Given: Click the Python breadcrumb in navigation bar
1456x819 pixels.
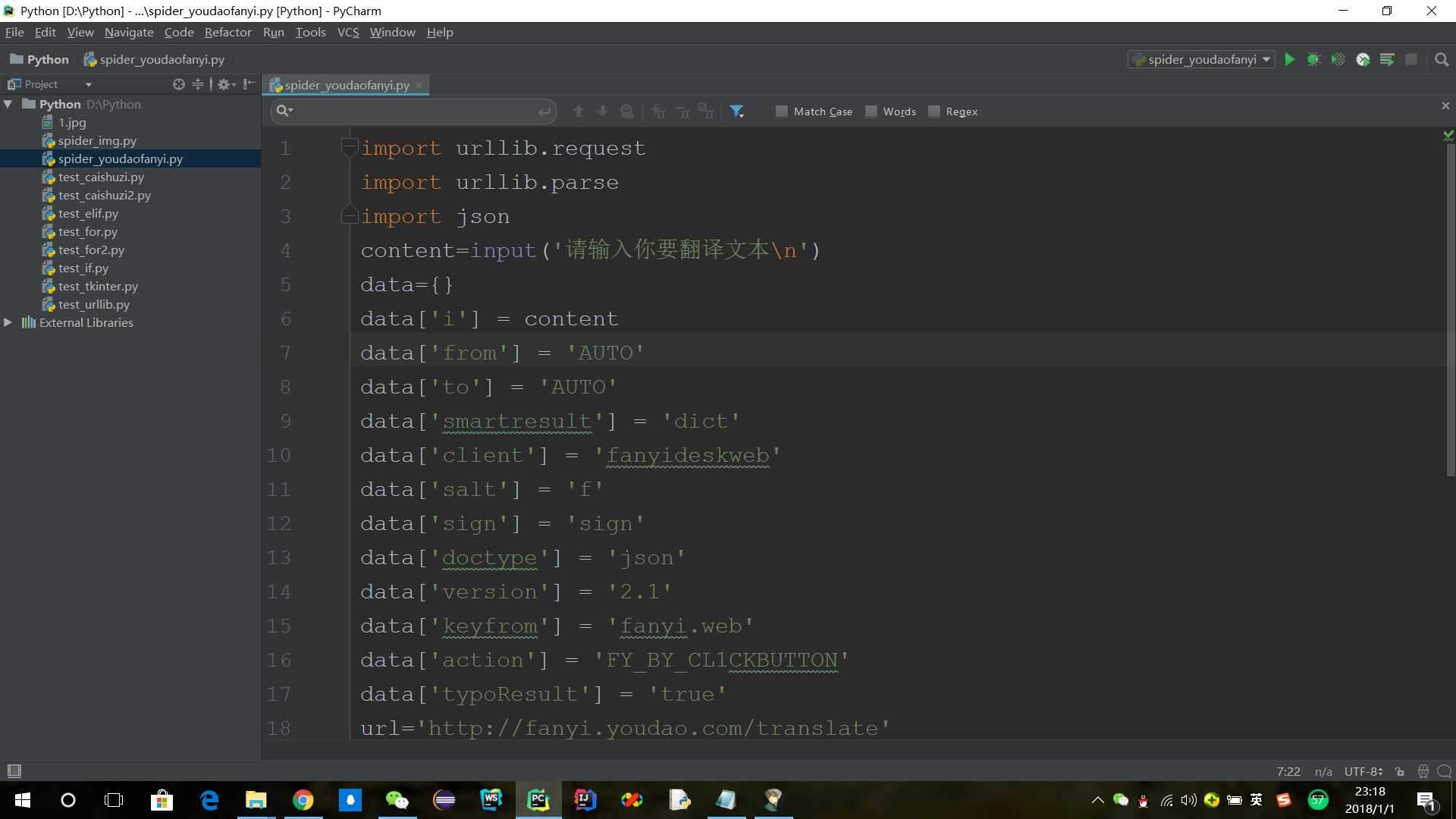Looking at the screenshot, I should click(39, 59).
